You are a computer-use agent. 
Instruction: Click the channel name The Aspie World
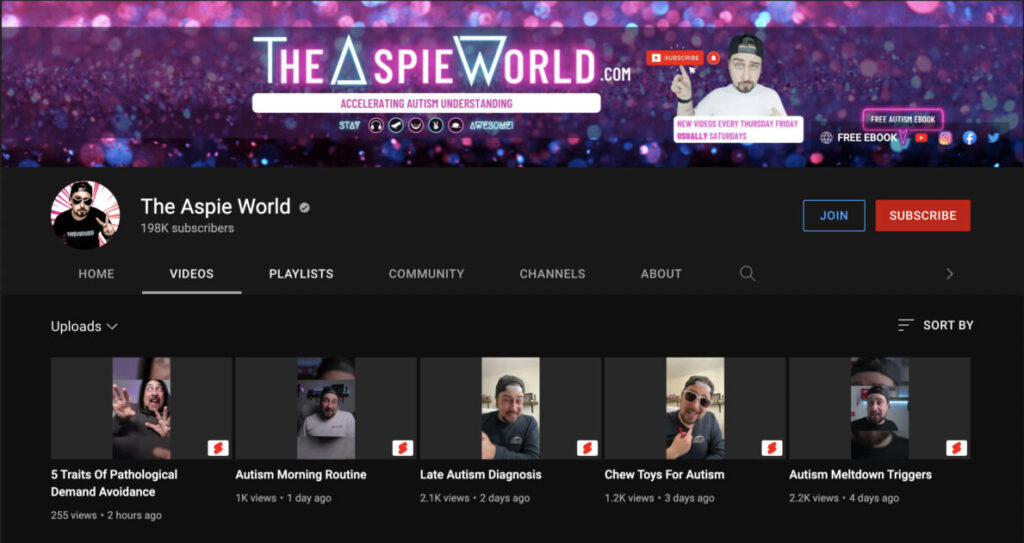pos(216,206)
